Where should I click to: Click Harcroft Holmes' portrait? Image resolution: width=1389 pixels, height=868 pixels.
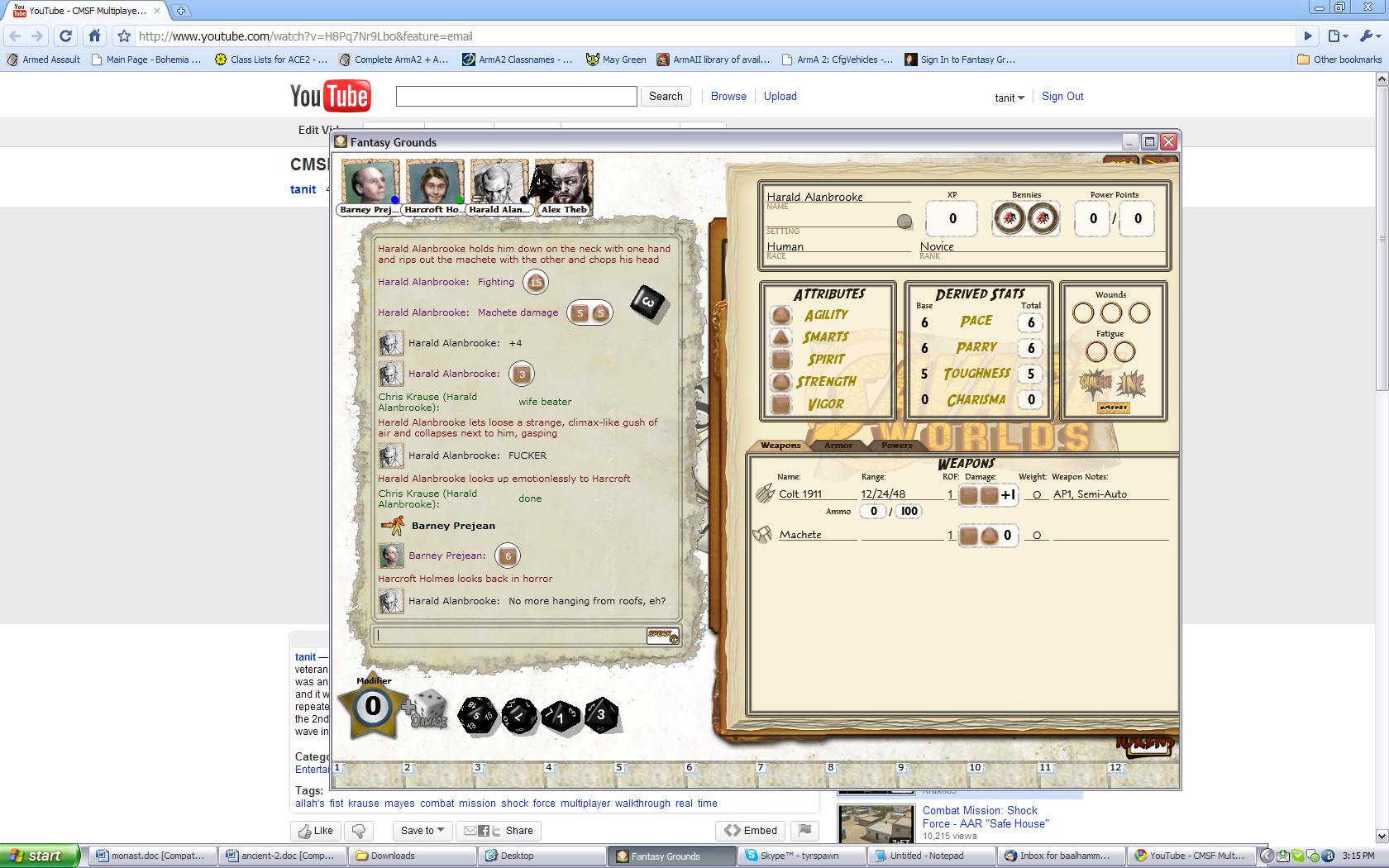pyautogui.click(x=435, y=183)
